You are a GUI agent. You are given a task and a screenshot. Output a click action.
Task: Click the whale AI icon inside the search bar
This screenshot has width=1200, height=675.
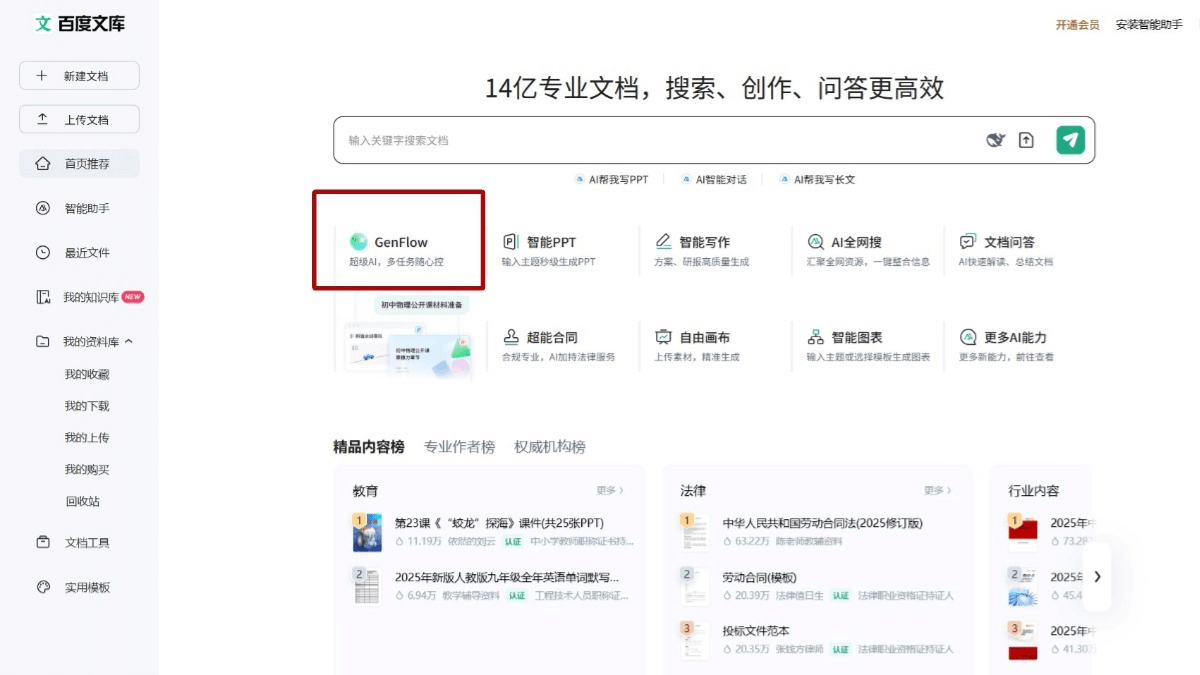pos(994,140)
